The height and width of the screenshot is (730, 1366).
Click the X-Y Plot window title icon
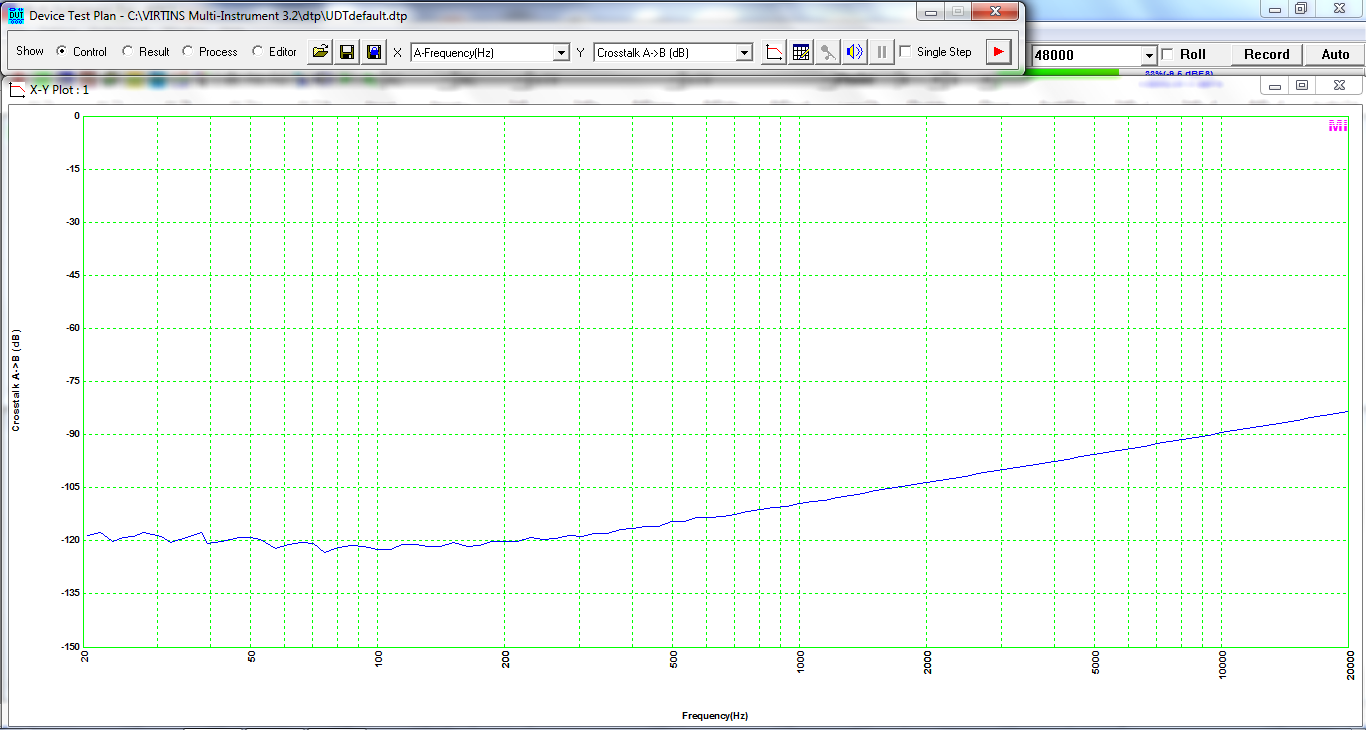click(17, 90)
